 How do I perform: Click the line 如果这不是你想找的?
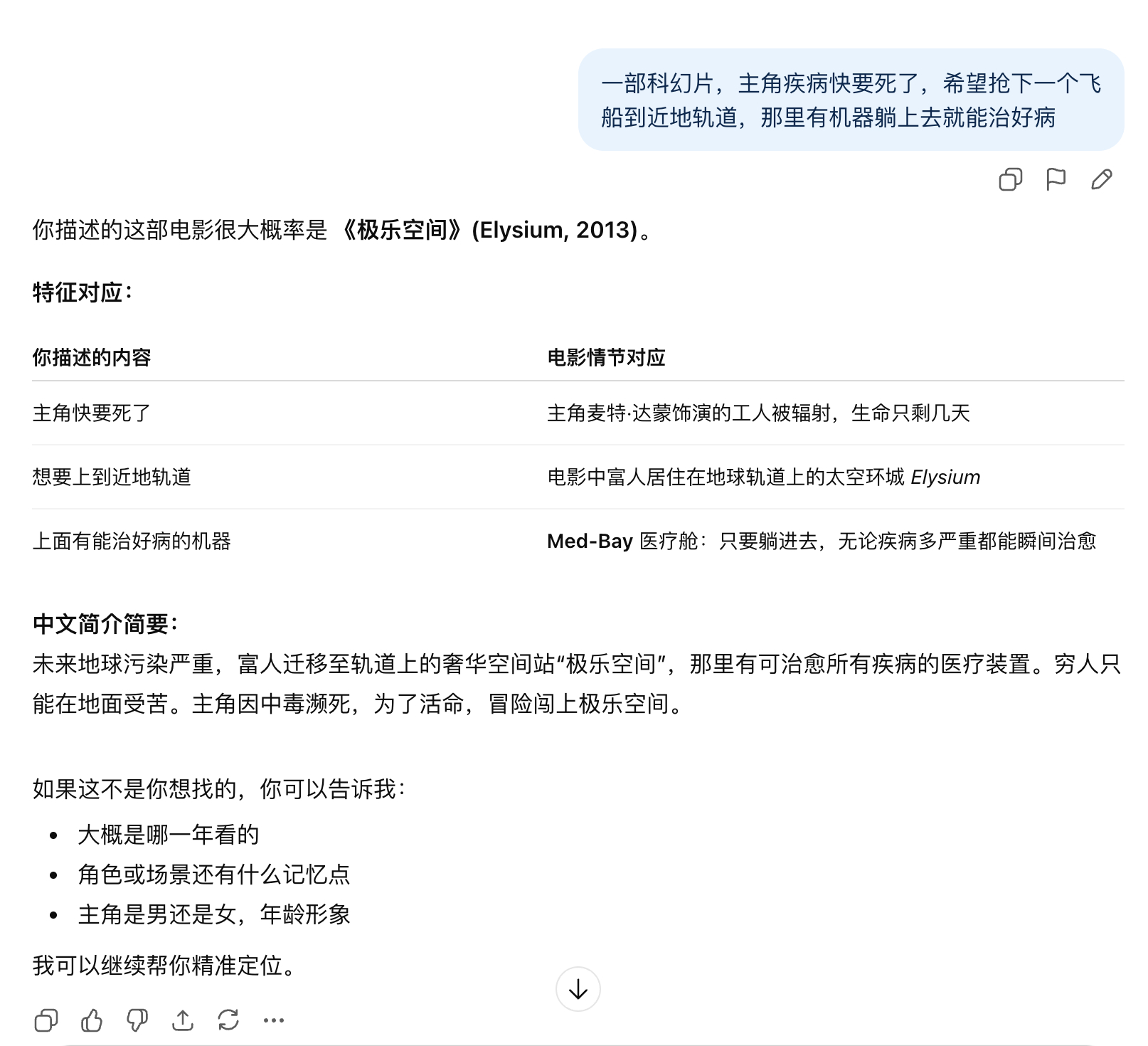pos(219,788)
